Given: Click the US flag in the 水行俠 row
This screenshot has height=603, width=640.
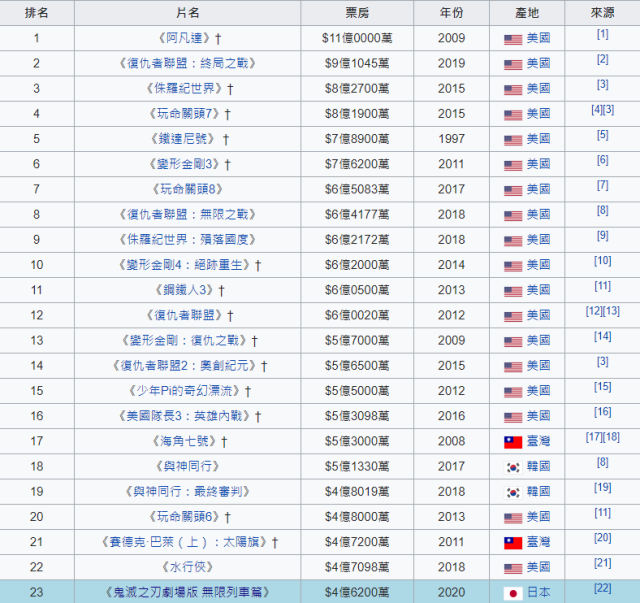Looking at the screenshot, I should (x=513, y=567).
